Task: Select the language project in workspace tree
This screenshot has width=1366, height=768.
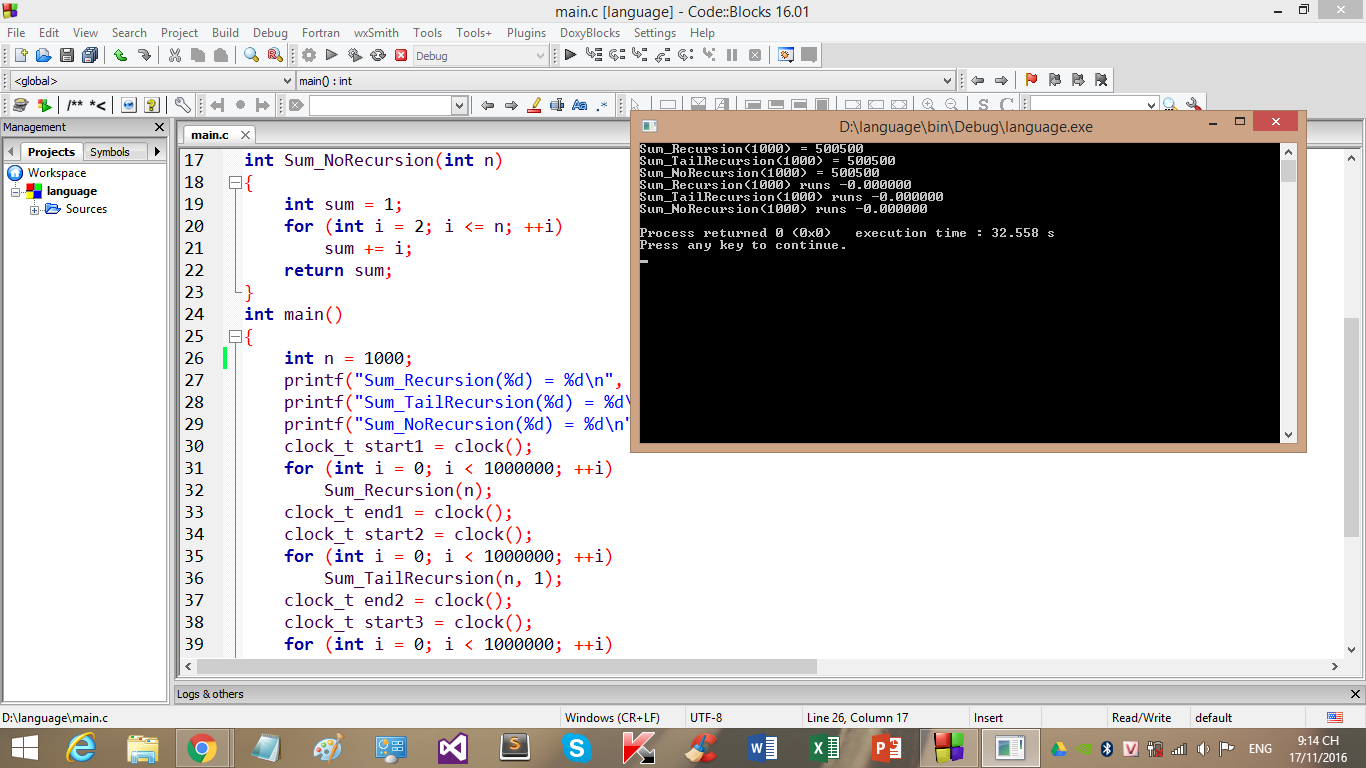Action: 71,191
